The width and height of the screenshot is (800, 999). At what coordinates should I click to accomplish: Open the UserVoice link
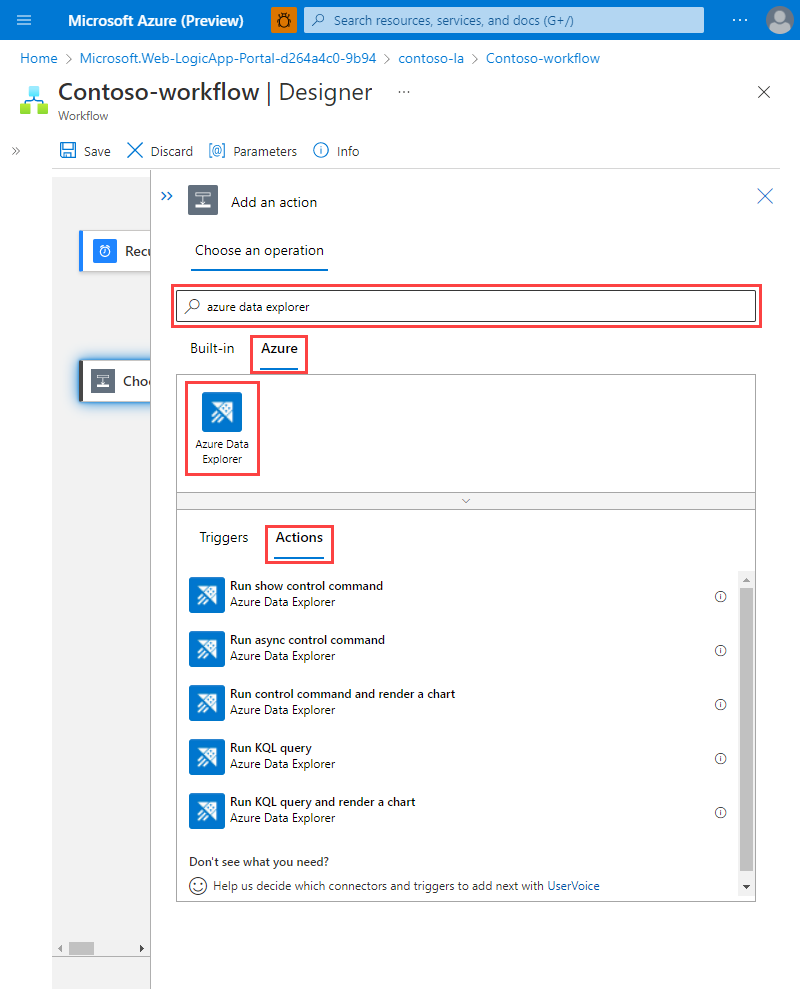(x=571, y=885)
